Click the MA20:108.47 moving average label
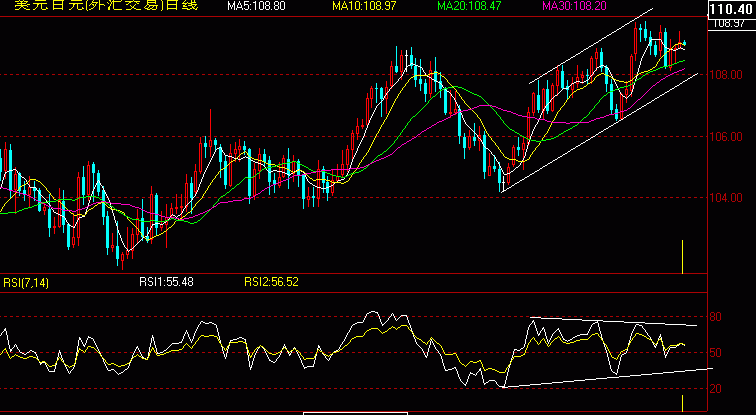 469,6
